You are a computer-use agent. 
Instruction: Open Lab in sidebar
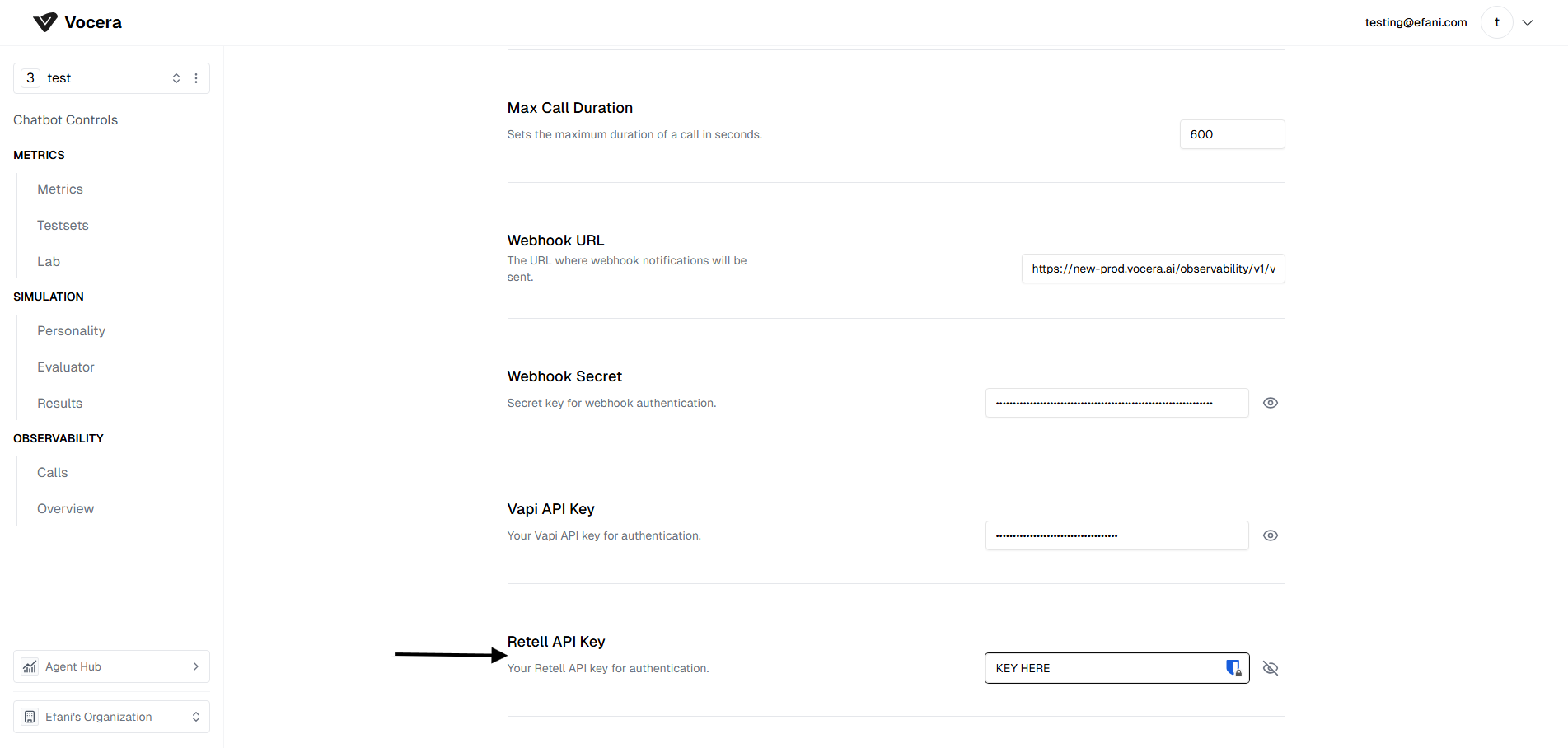click(x=49, y=262)
